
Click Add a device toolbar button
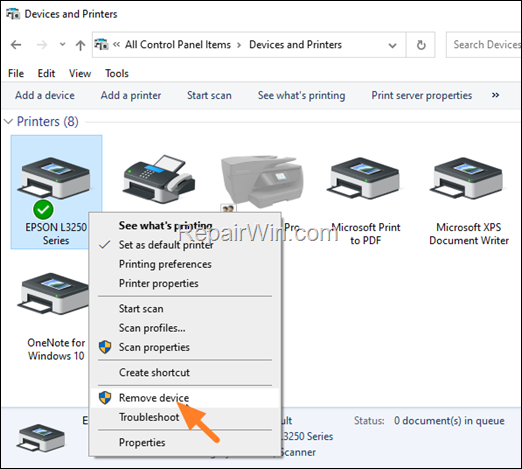tap(45, 95)
